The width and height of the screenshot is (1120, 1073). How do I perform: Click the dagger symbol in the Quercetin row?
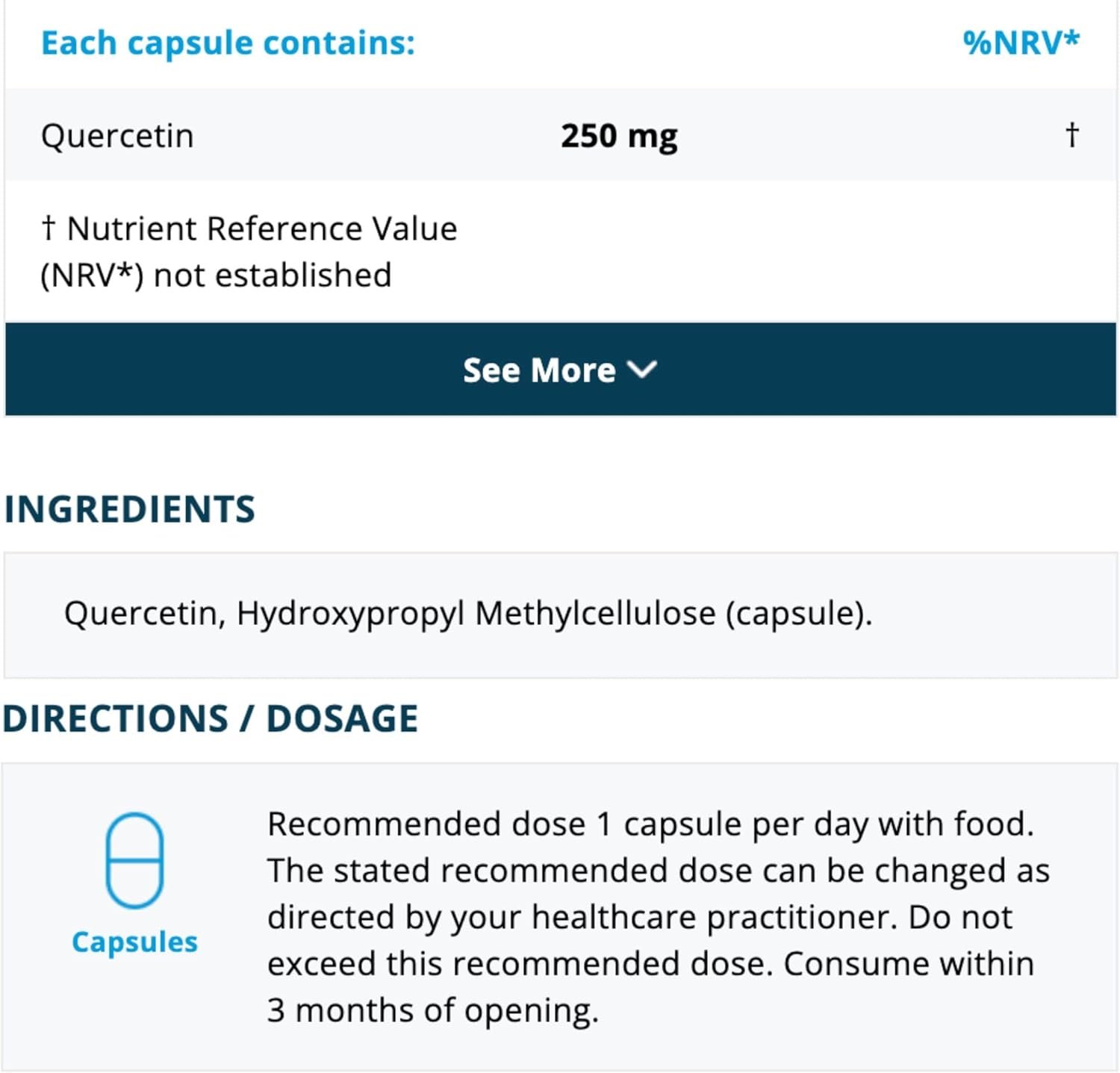pos(1071,135)
